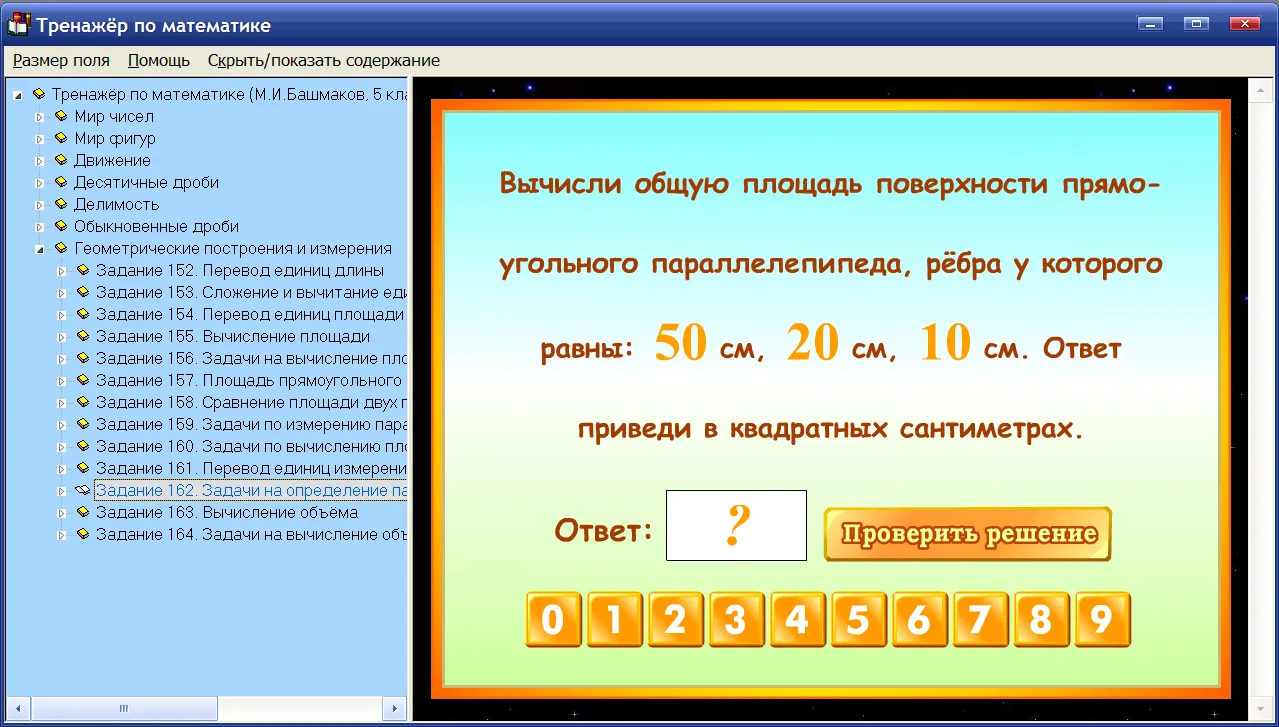Image resolution: width=1279 pixels, height=727 pixels.
Task: Click digit 6 on the number pad
Action: click(919, 620)
